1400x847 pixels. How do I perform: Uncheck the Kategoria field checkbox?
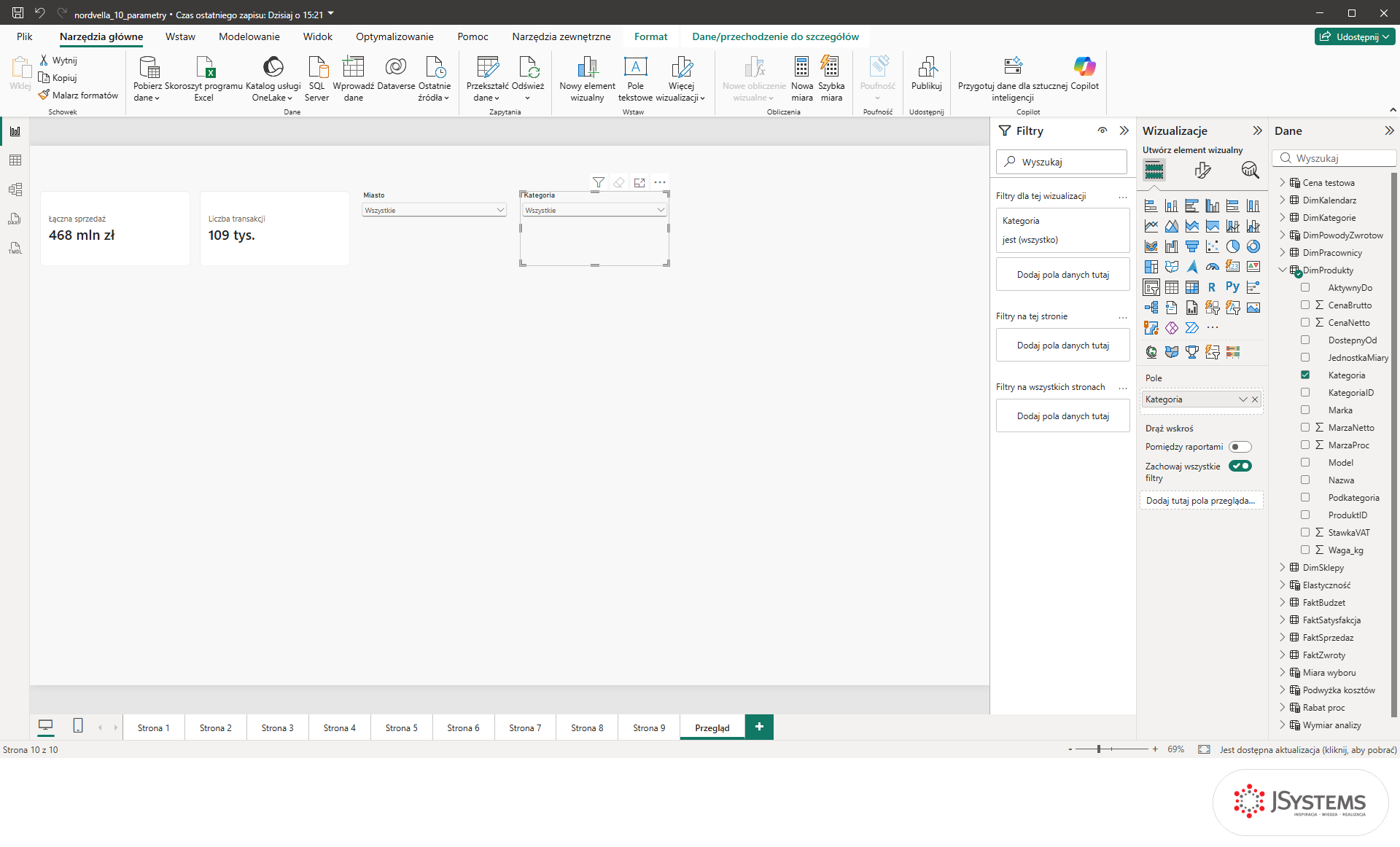pyautogui.click(x=1305, y=375)
